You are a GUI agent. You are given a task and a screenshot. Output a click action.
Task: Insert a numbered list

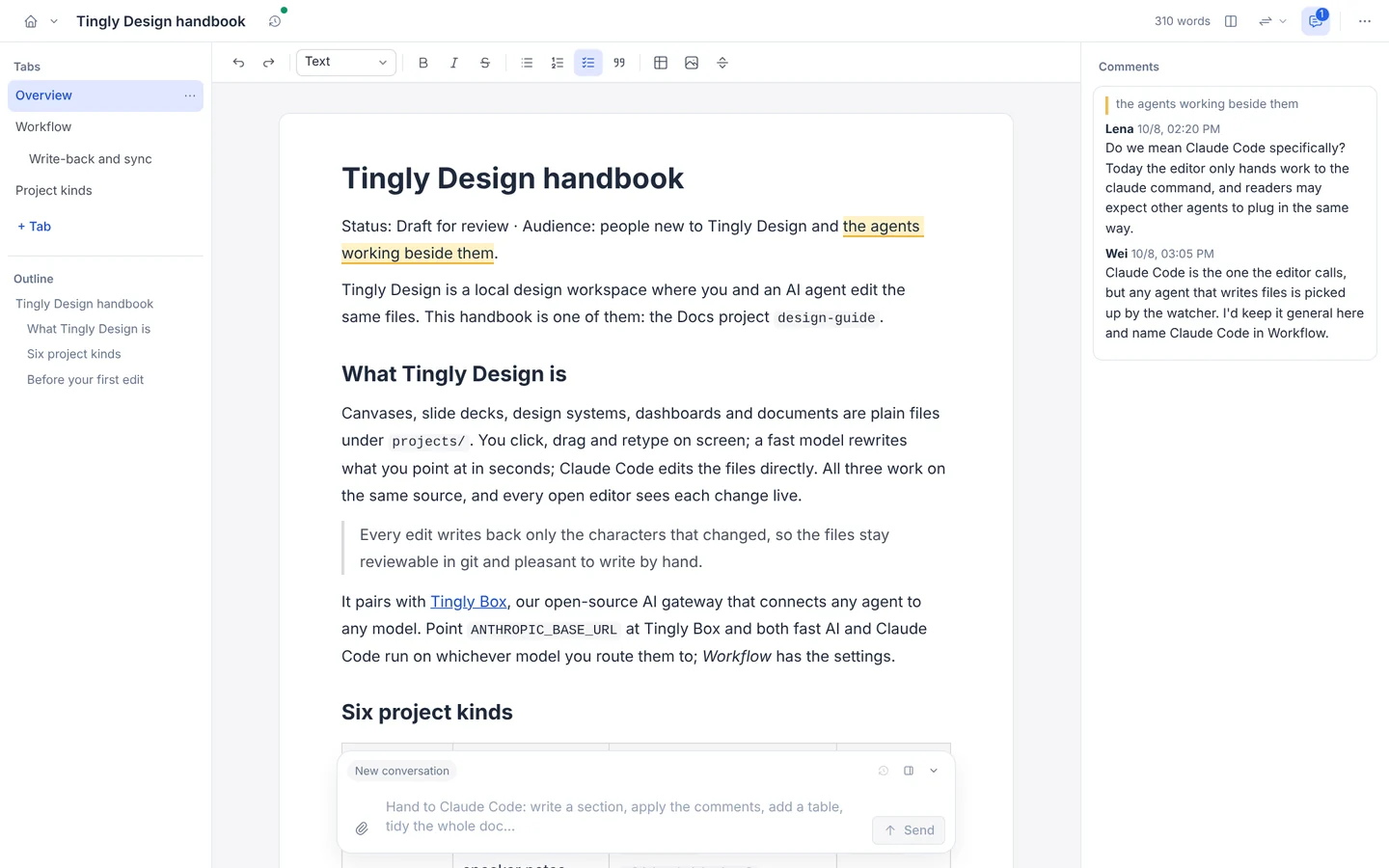(x=558, y=63)
